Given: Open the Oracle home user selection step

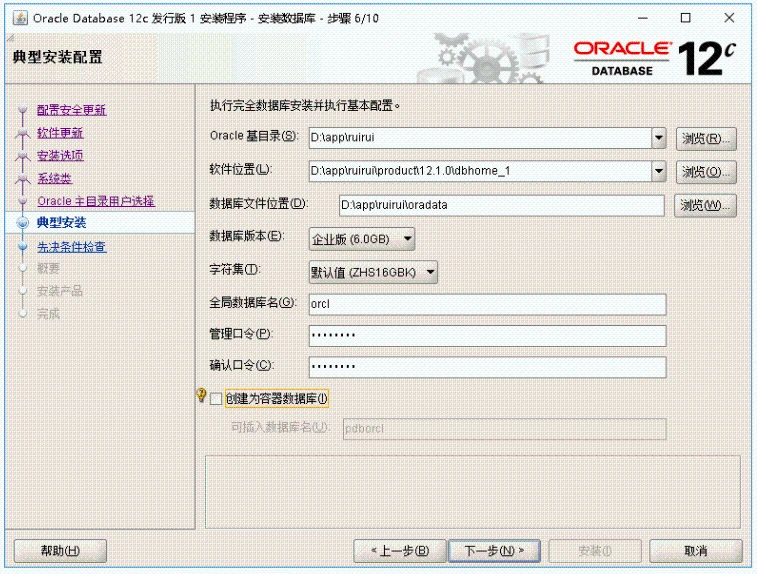Looking at the screenshot, I should (96, 201).
